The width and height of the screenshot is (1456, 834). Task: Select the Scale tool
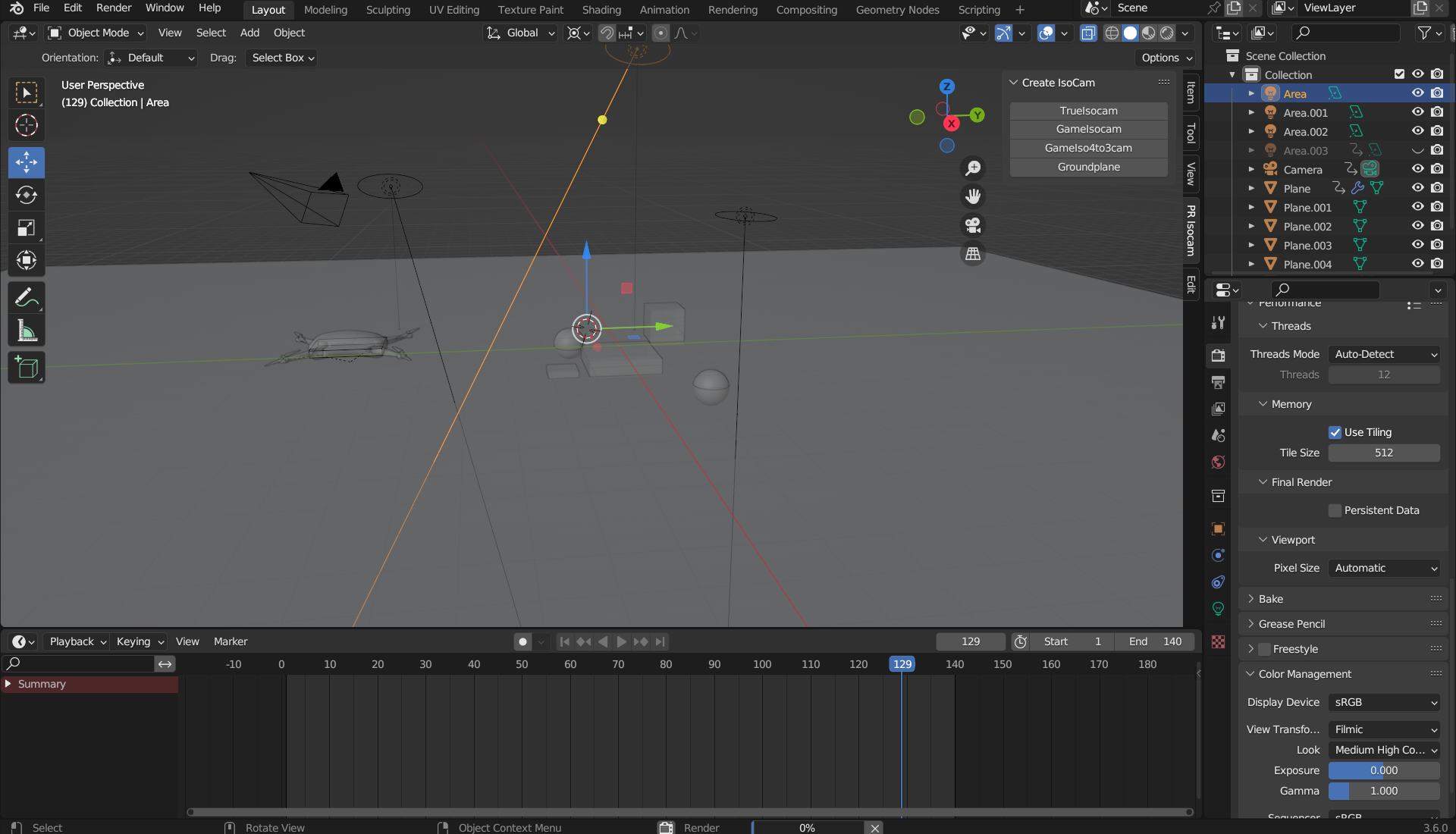point(27,228)
